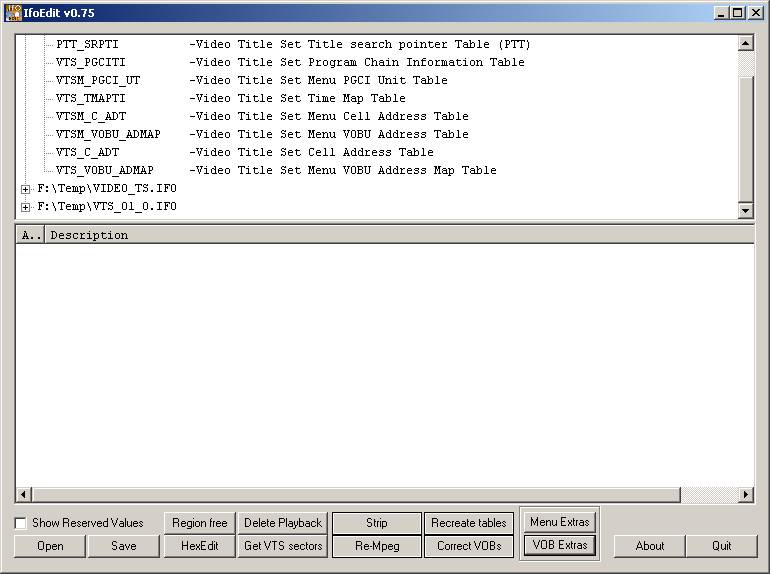Click 'Video Title Set Time Map Table' description
Screen dimensions: 770x574
point(301,98)
